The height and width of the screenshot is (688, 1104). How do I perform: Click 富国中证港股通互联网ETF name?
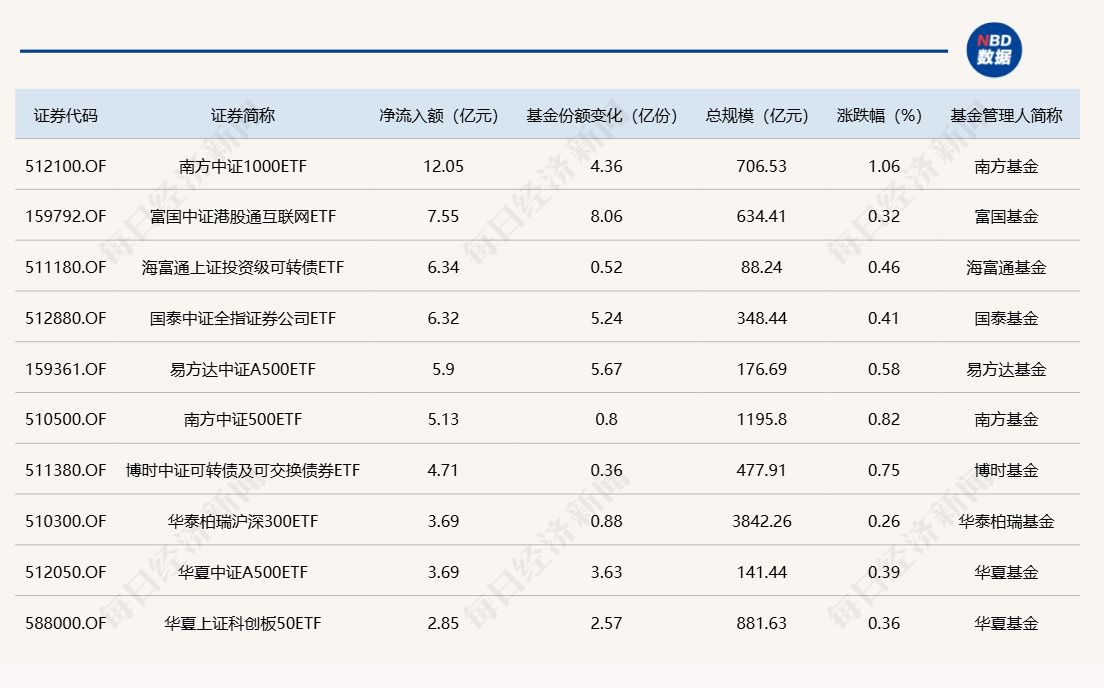[x=243, y=216]
